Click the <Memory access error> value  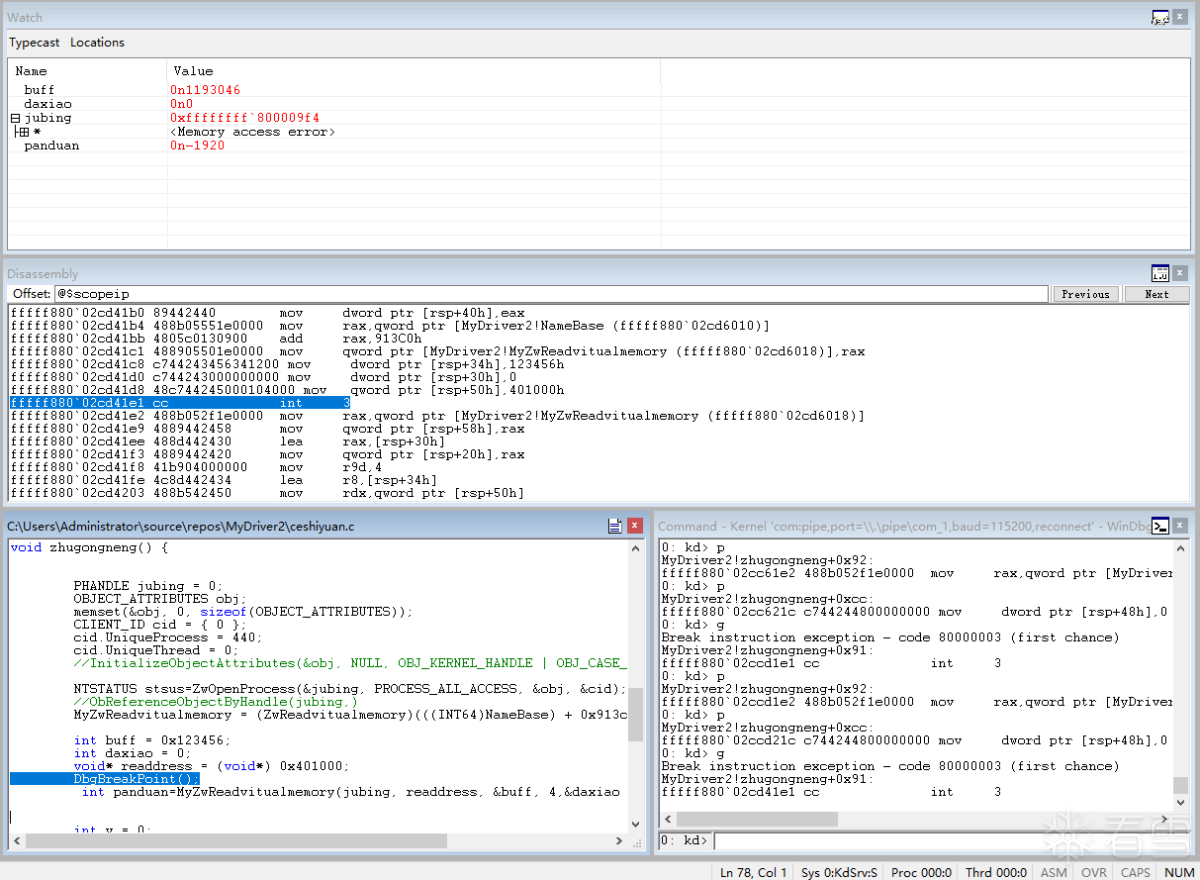(252, 132)
